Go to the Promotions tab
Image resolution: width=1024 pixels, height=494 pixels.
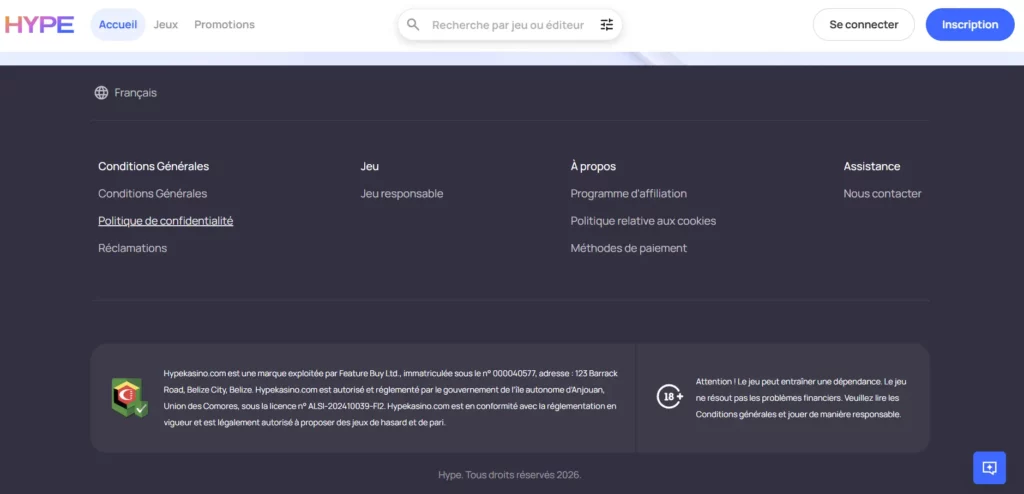tap(225, 25)
